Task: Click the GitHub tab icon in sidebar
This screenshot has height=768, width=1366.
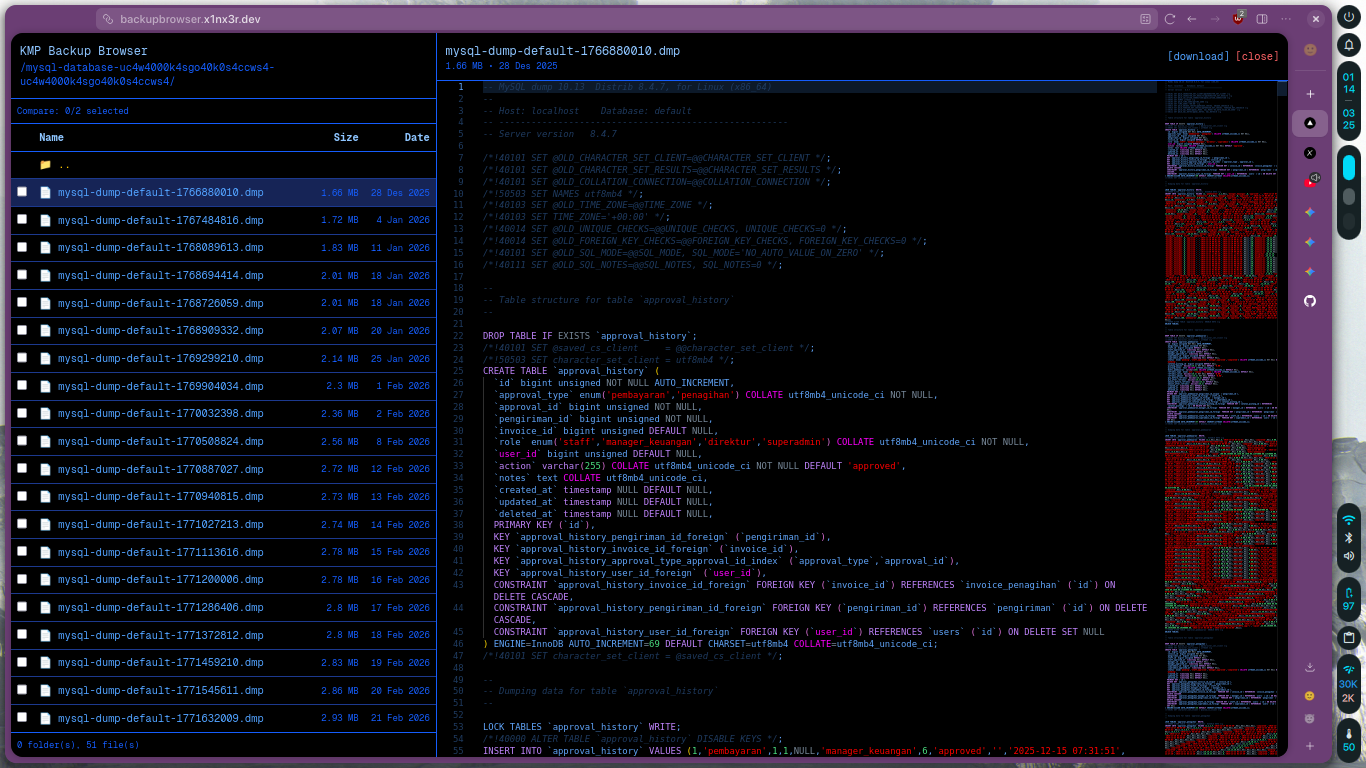Action: tap(1310, 301)
